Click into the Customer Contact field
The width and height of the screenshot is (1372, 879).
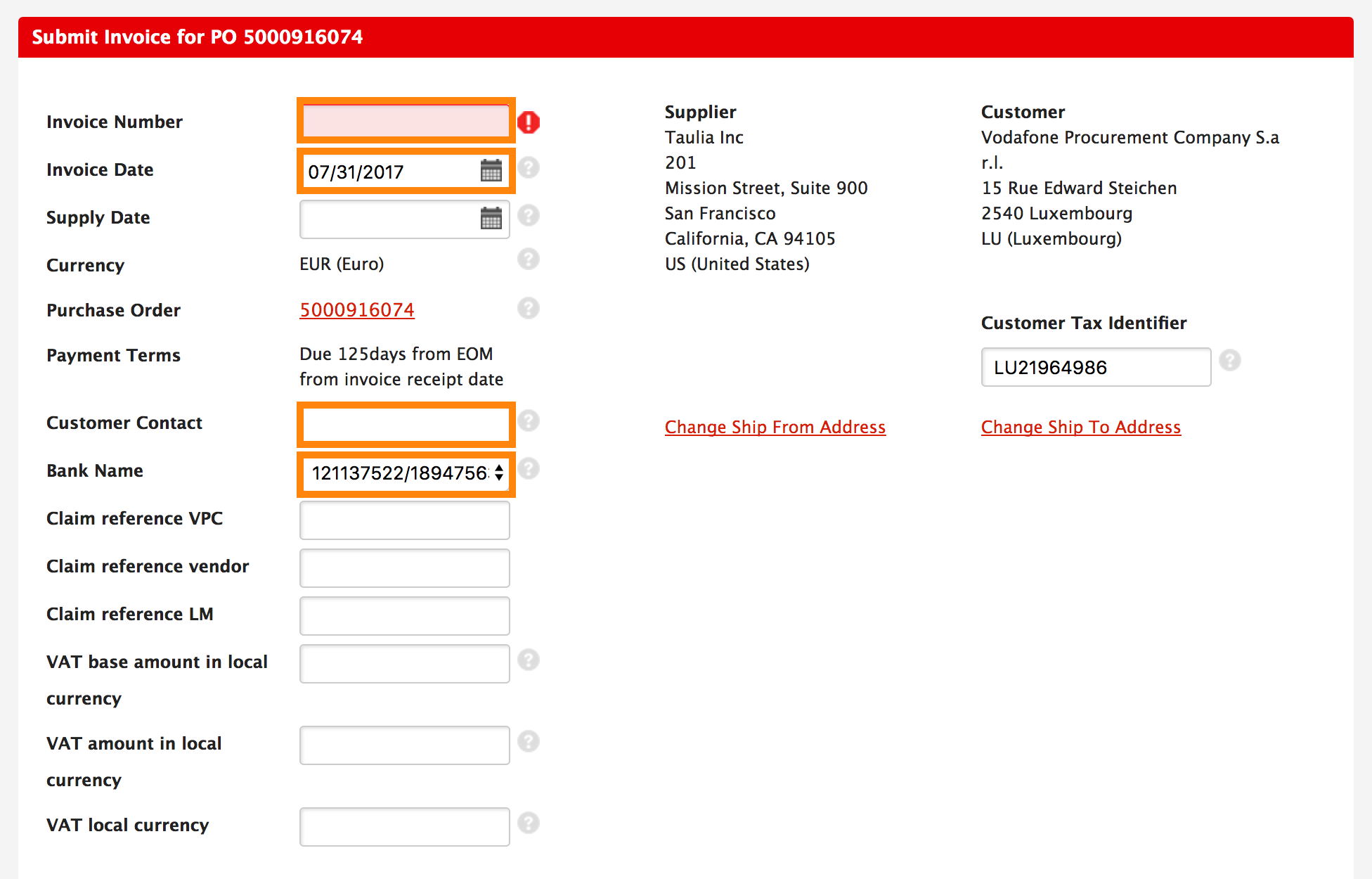click(x=405, y=425)
